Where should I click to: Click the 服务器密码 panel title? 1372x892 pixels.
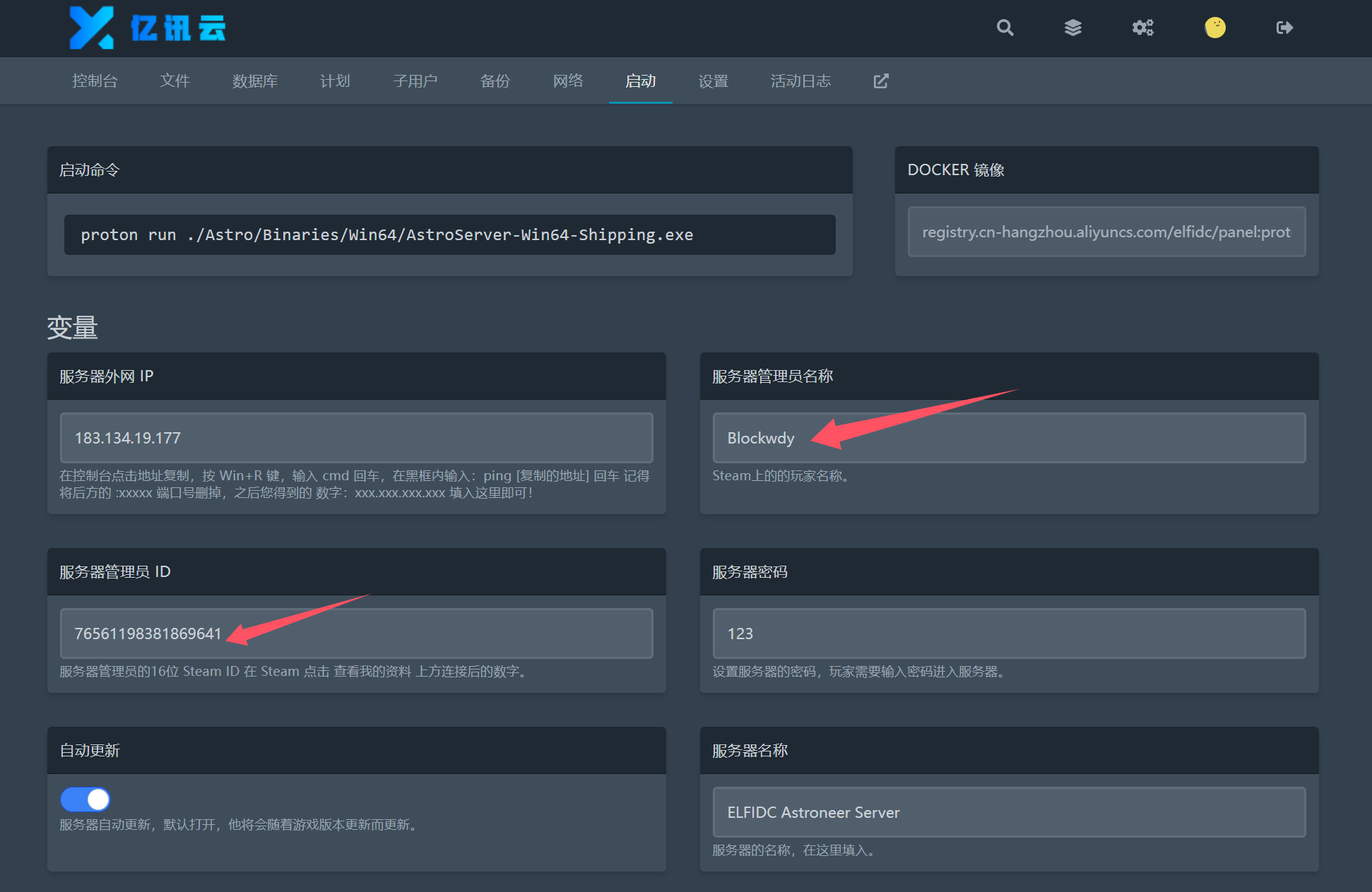pos(750,572)
